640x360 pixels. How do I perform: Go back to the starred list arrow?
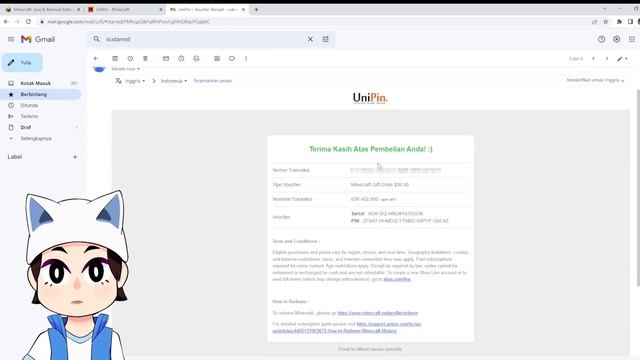click(x=96, y=58)
